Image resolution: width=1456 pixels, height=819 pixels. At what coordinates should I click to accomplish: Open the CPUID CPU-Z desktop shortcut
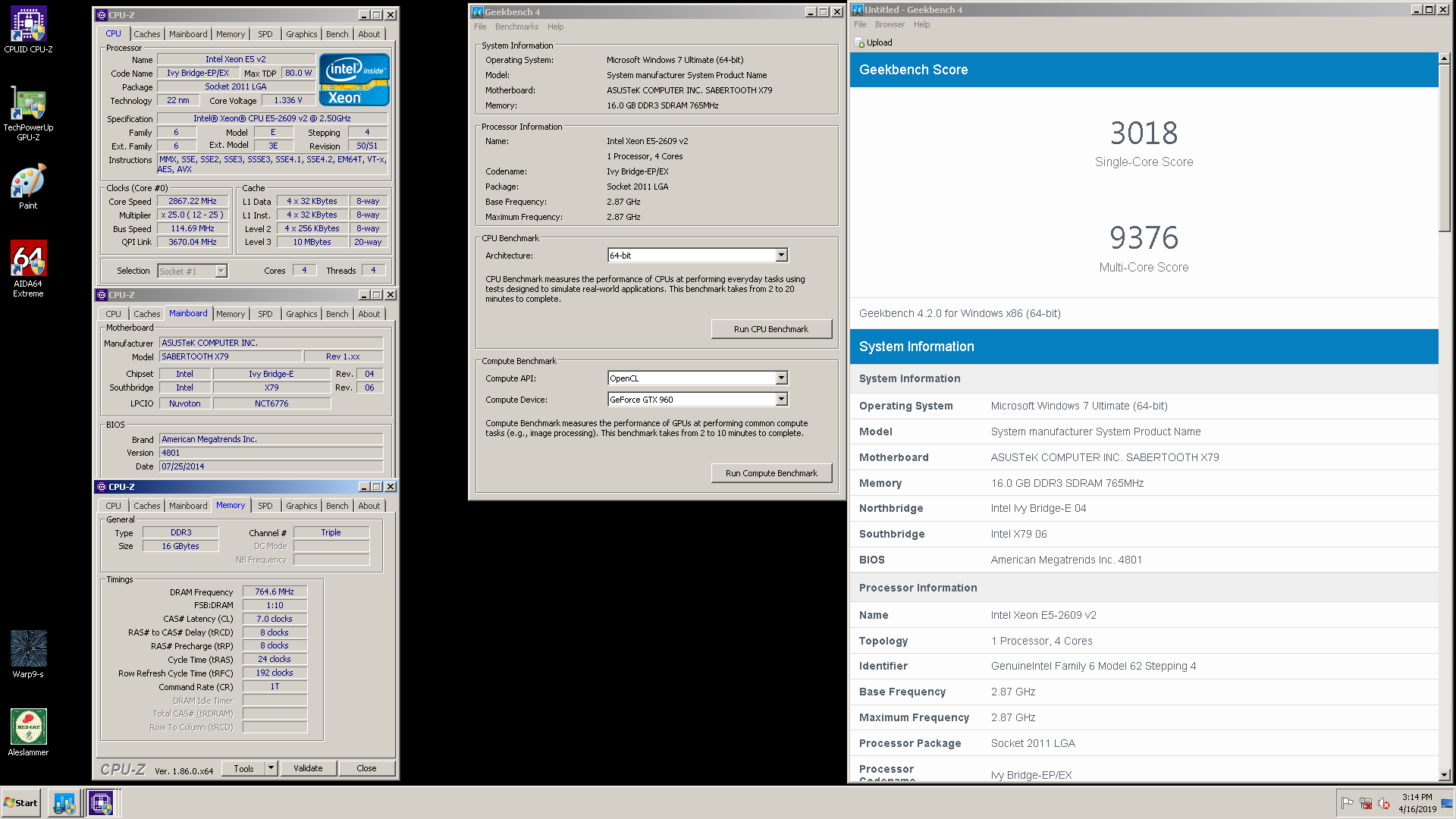28,30
